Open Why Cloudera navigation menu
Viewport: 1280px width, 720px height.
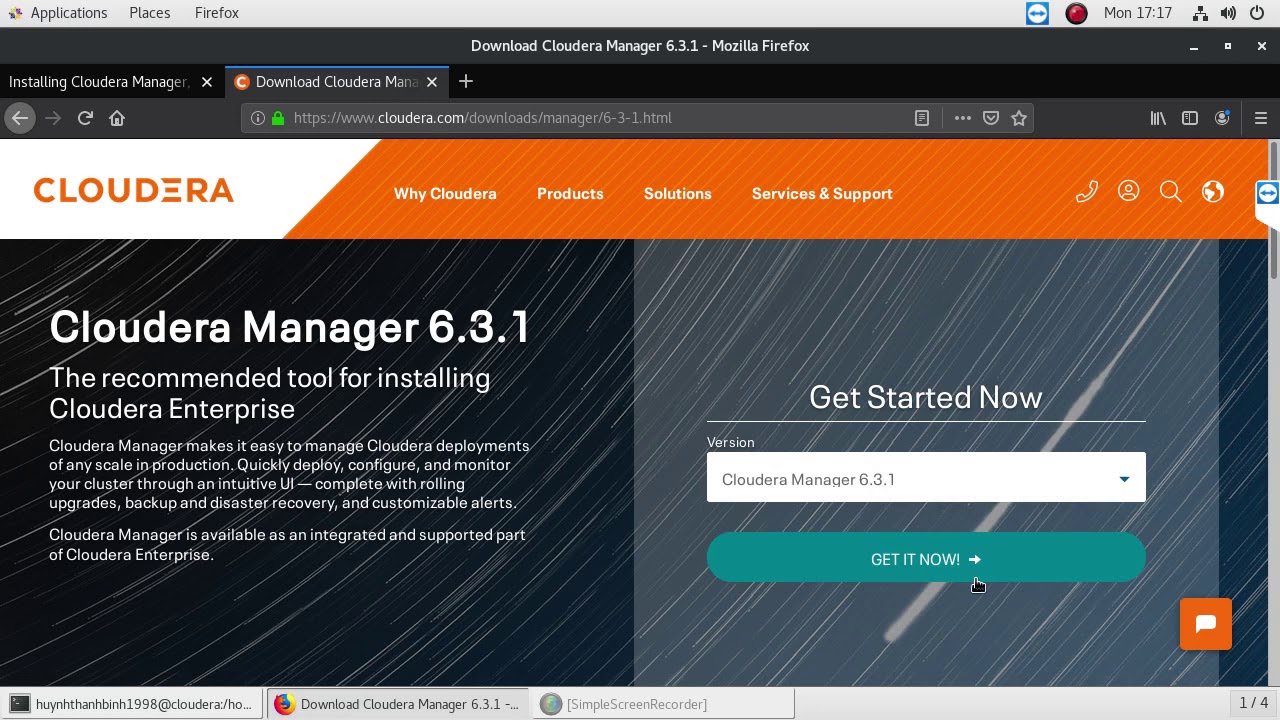click(x=445, y=194)
